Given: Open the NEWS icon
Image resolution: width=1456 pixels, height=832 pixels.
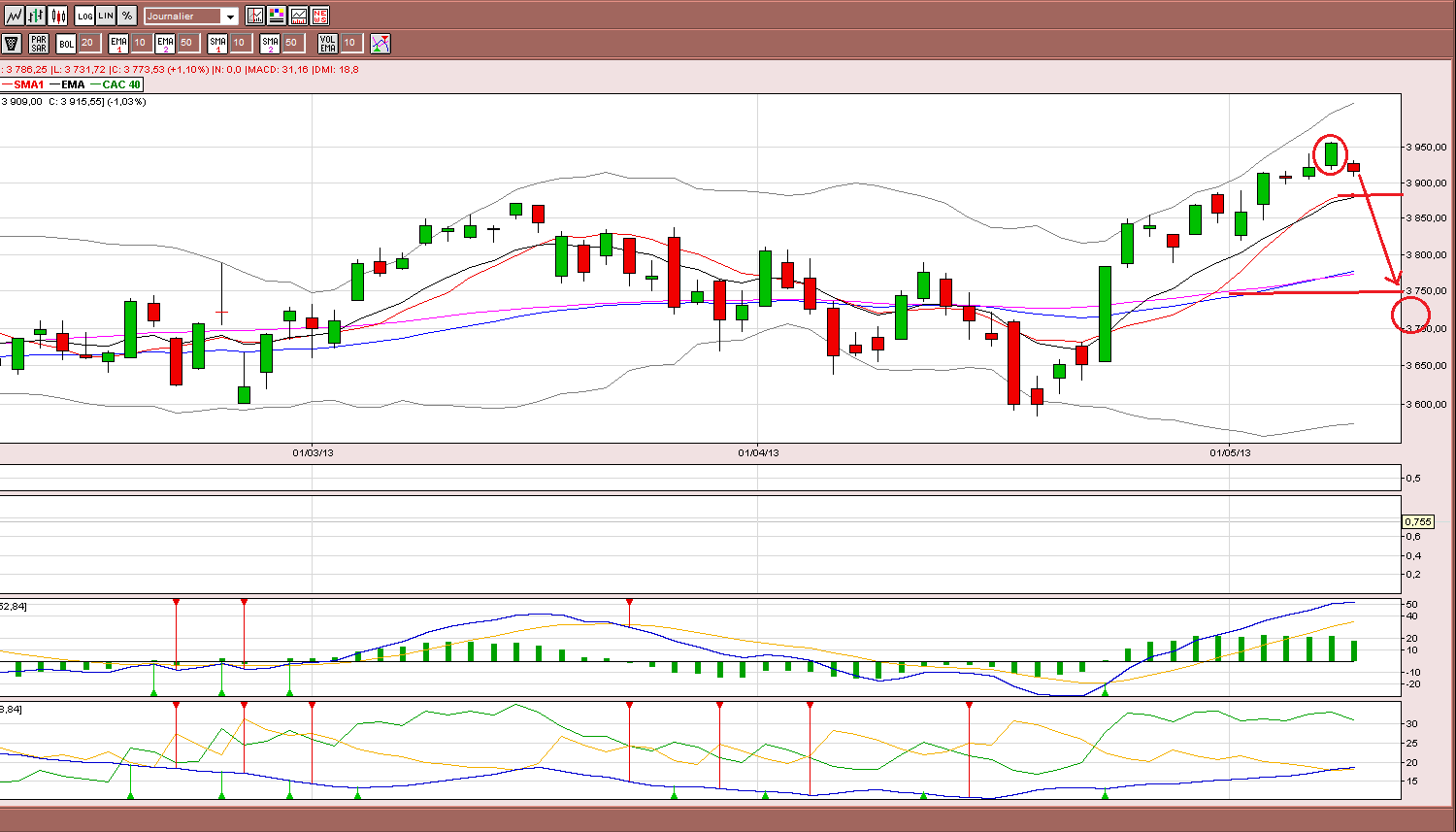Looking at the screenshot, I should tap(319, 16).
